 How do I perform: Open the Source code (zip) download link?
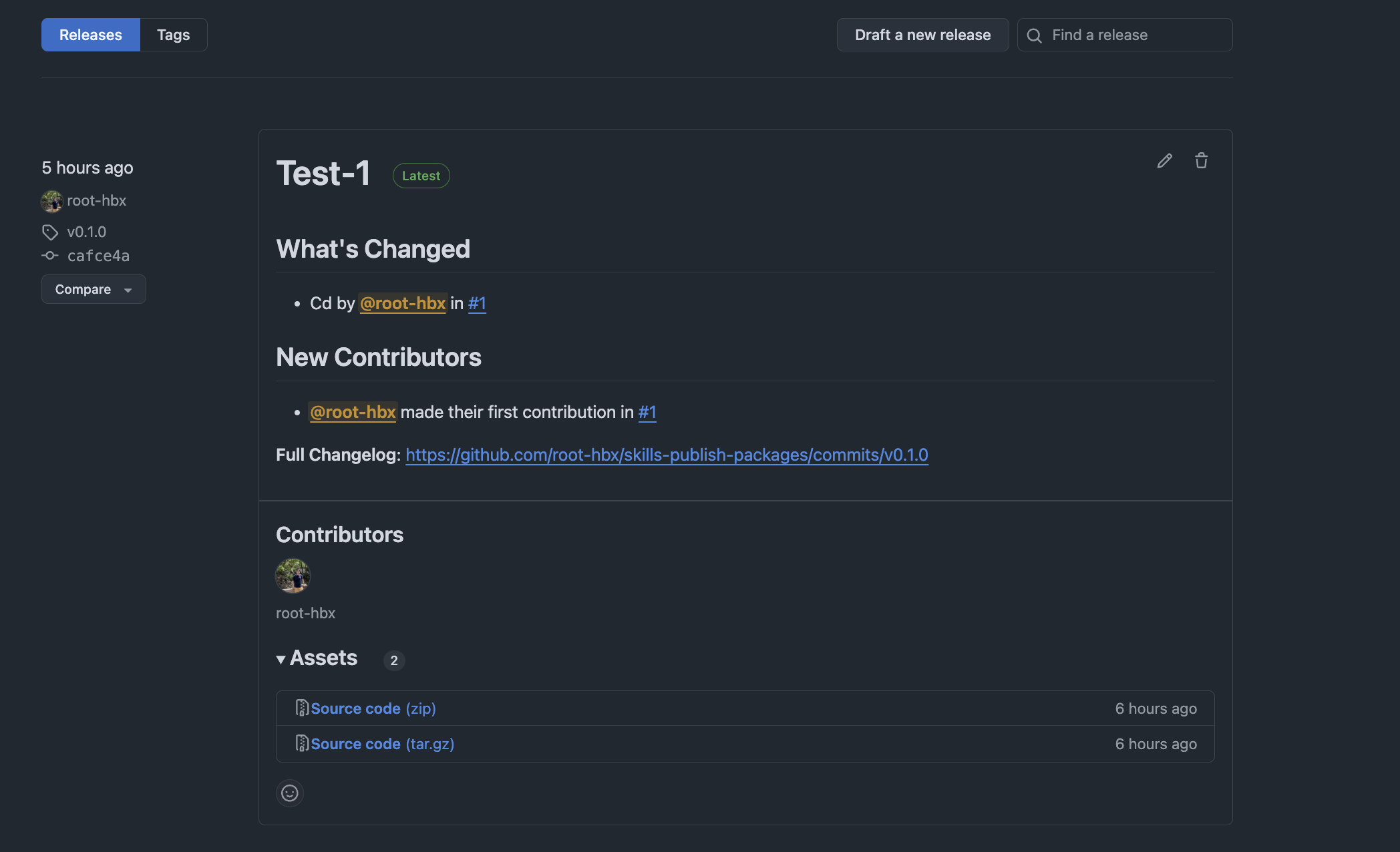click(x=373, y=708)
